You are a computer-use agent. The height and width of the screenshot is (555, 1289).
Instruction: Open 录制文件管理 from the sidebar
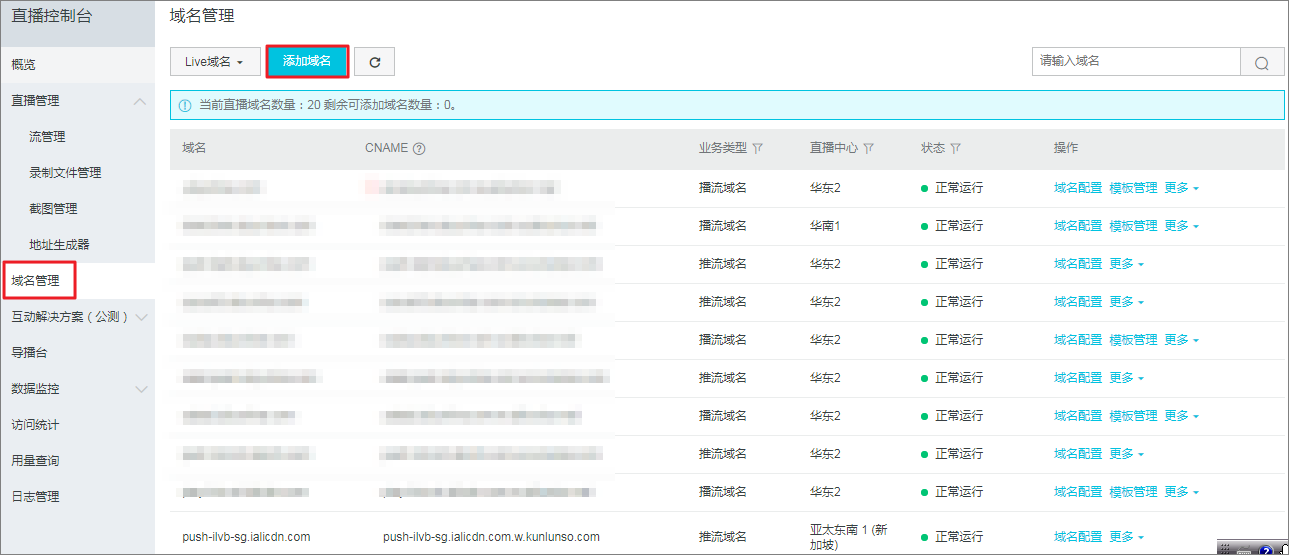tap(65, 173)
